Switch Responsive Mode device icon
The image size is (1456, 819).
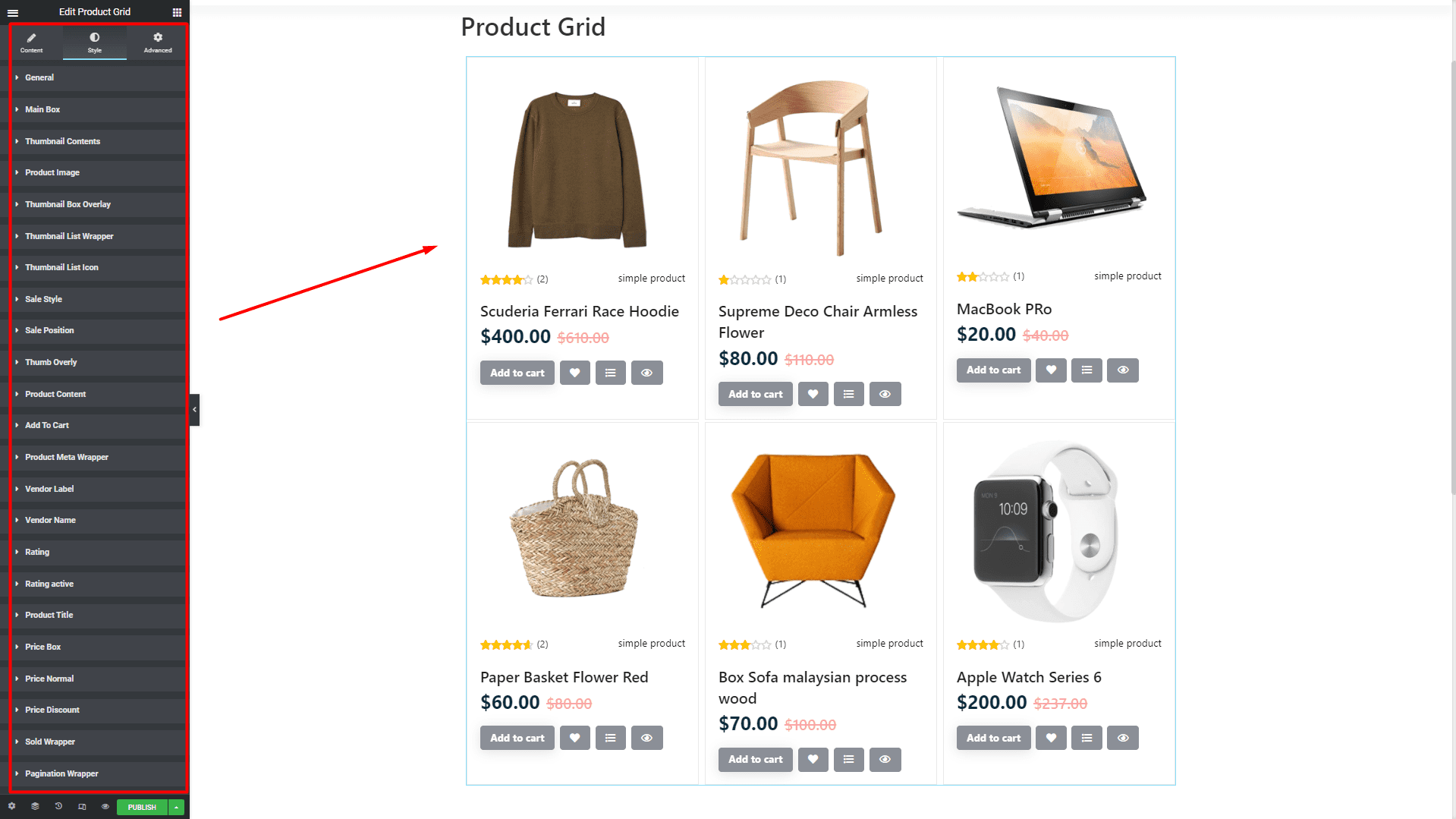coord(82,807)
